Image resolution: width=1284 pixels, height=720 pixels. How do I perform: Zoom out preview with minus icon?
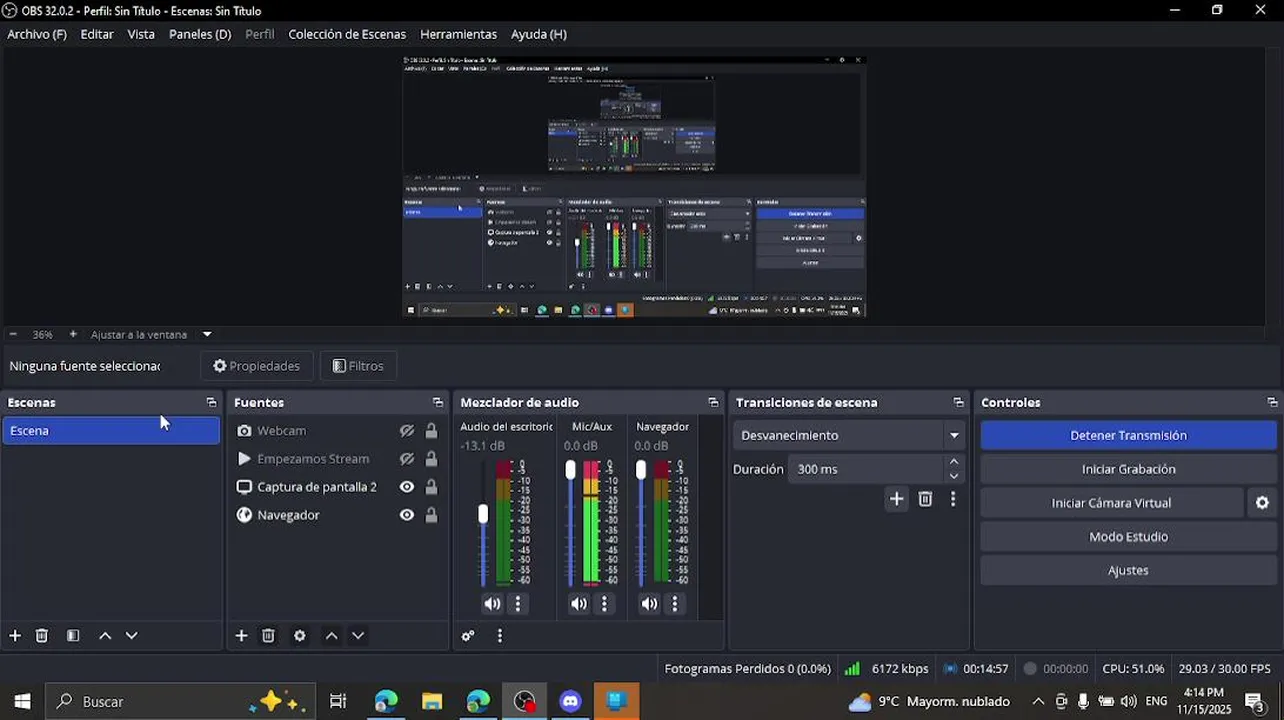pyautogui.click(x=13, y=335)
